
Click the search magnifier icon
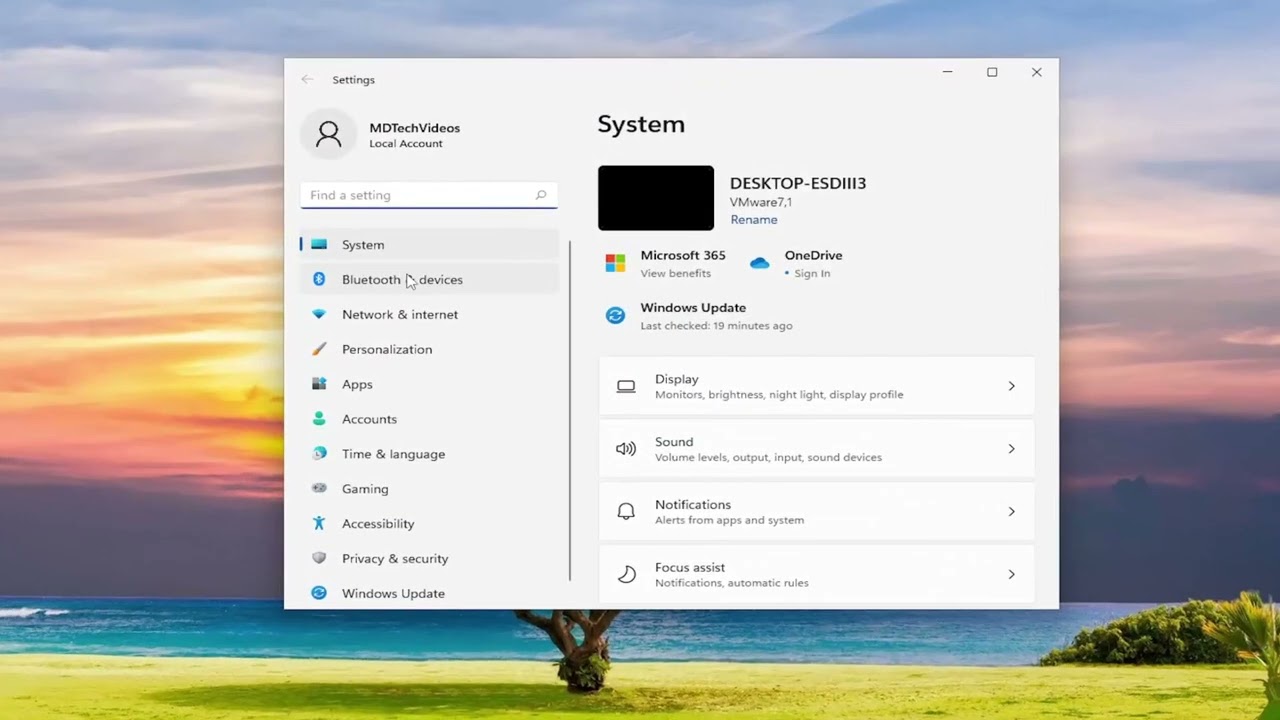(x=541, y=195)
